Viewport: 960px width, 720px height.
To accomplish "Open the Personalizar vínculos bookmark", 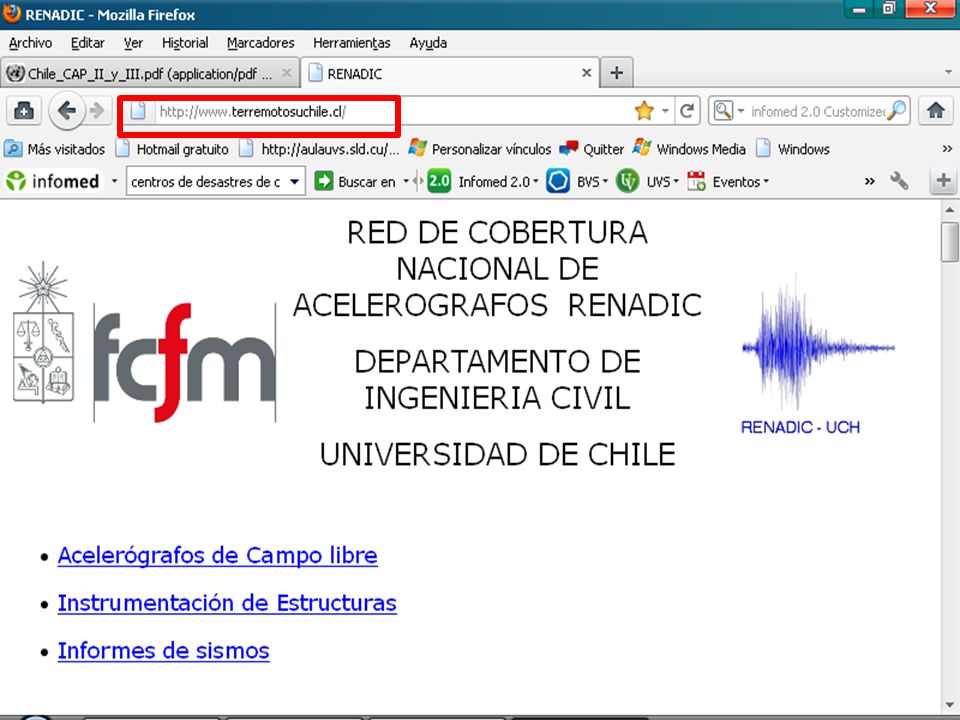I will (x=480, y=149).
